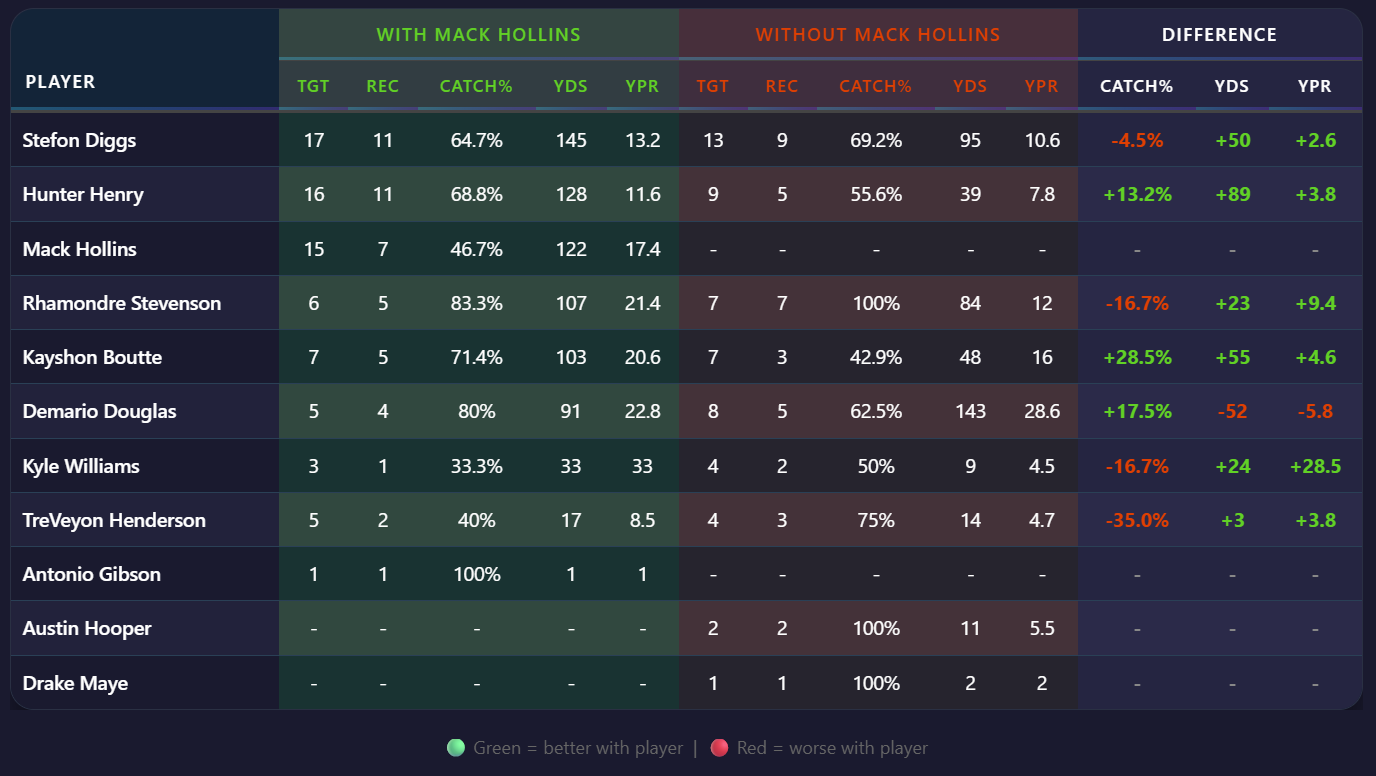The width and height of the screenshot is (1376, 776).
Task: Select the WITH MACK HOLLINS group header
Action: coord(478,35)
